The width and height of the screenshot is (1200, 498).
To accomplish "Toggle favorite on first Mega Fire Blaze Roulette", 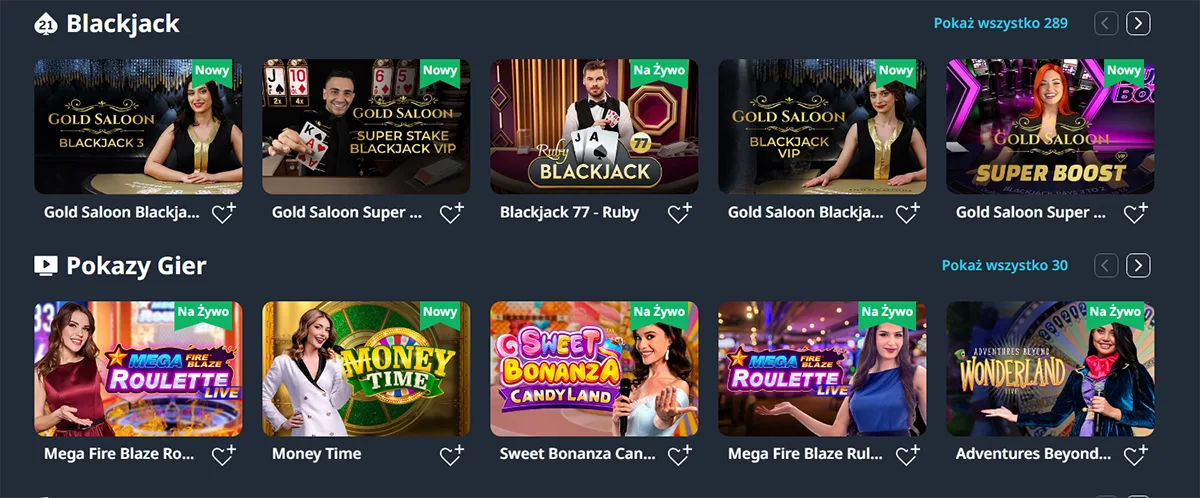I will point(223,455).
